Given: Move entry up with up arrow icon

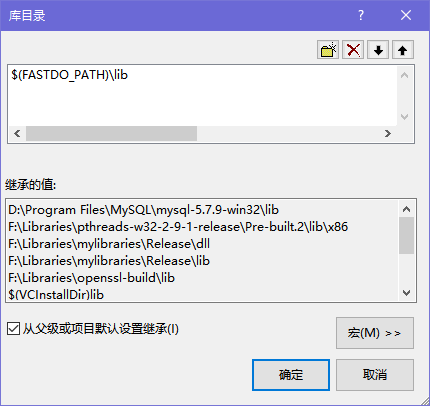Looking at the screenshot, I should point(403,50).
